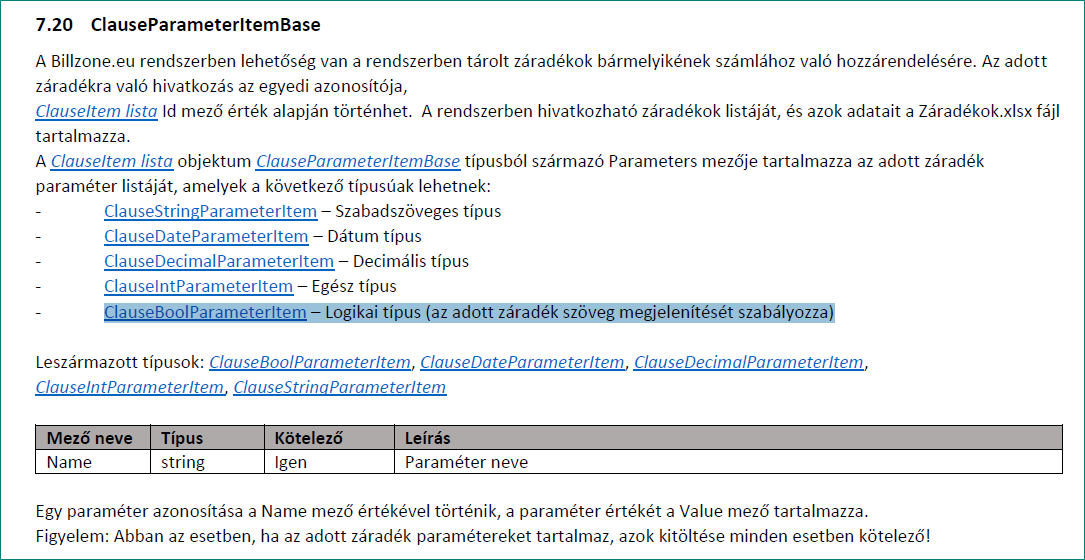Follow italic ClauseBoolParameterItem link after "Leszármazott típusok"
Viewport: 1085px width, 560px height.
tap(310, 362)
